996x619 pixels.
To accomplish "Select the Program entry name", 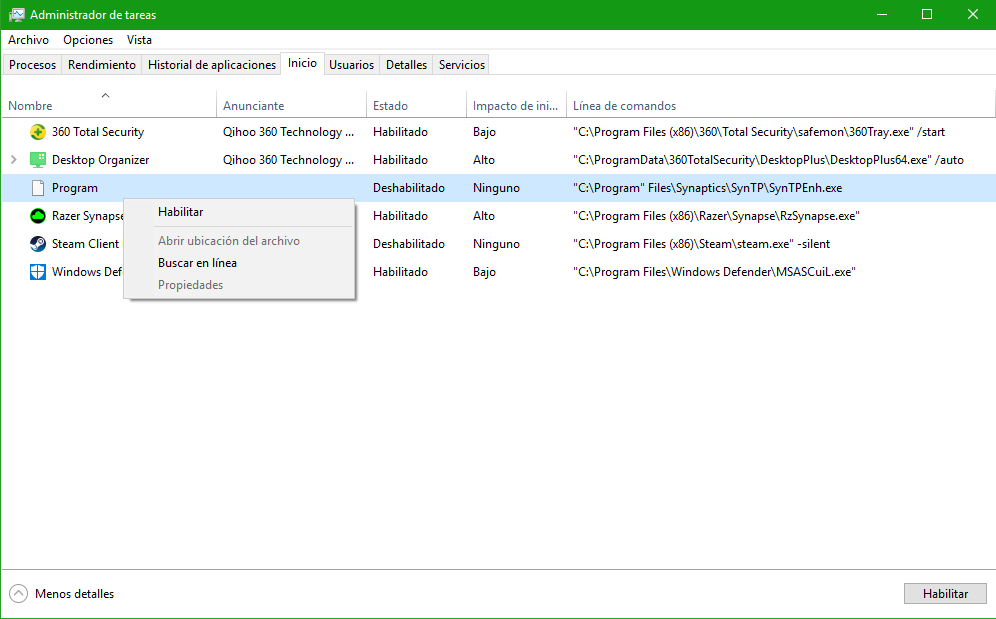I will [x=75, y=188].
